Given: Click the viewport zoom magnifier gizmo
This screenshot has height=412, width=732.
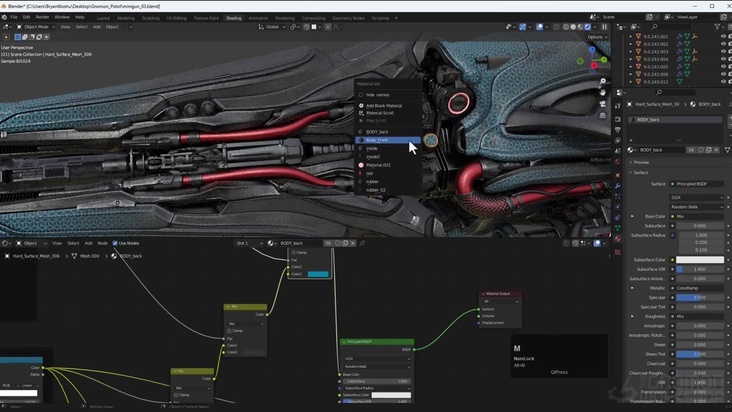Looking at the screenshot, I should [x=603, y=81].
